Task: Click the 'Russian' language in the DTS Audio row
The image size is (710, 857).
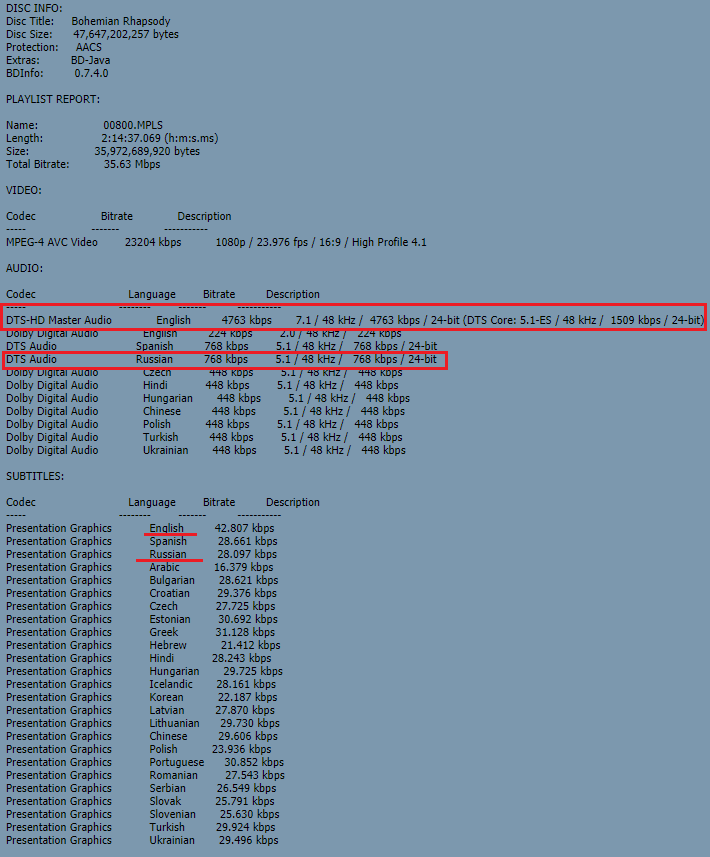Action: click(x=154, y=360)
